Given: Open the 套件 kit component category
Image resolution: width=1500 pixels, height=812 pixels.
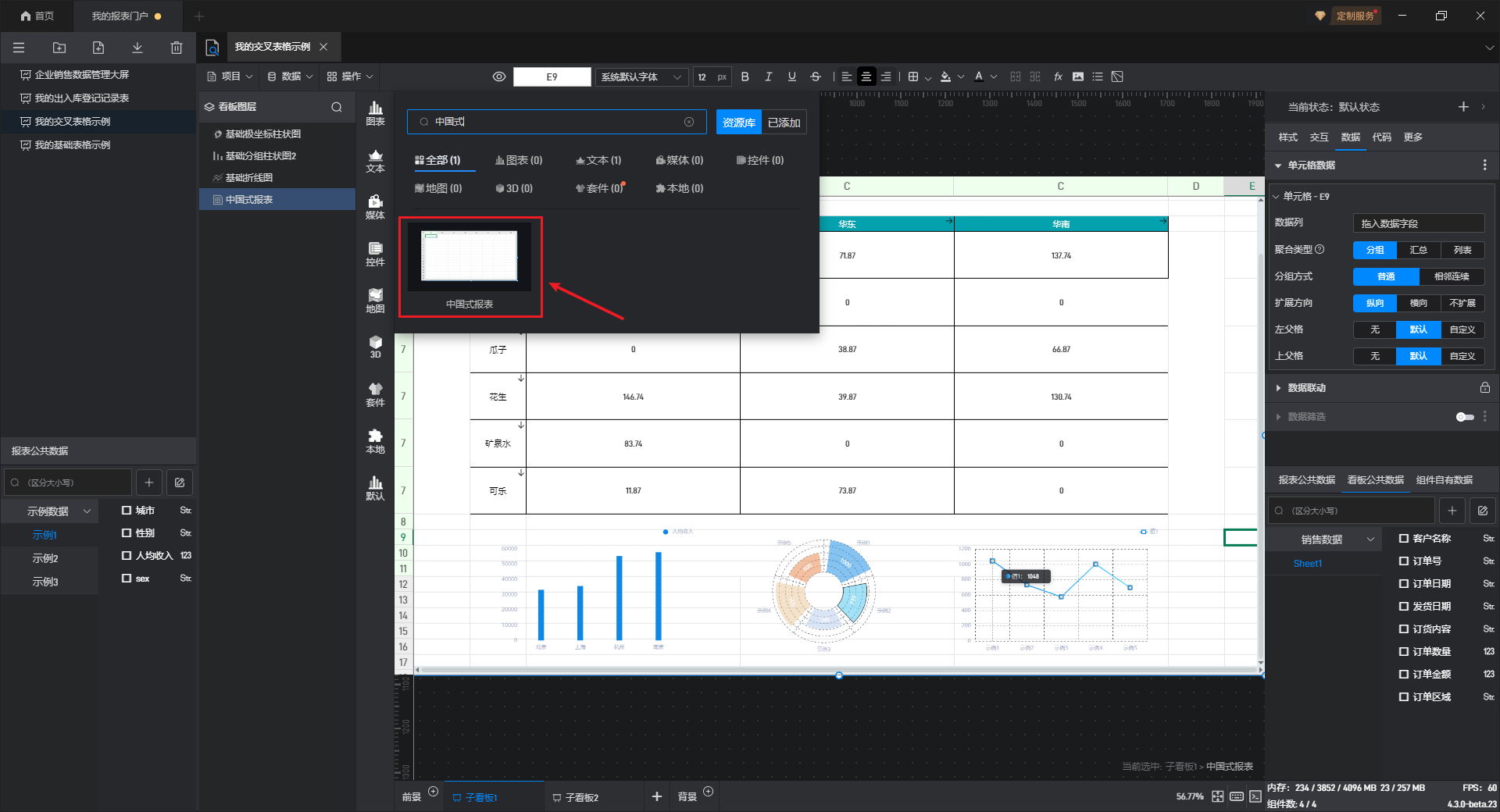Looking at the screenshot, I should click(x=375, y=395).
